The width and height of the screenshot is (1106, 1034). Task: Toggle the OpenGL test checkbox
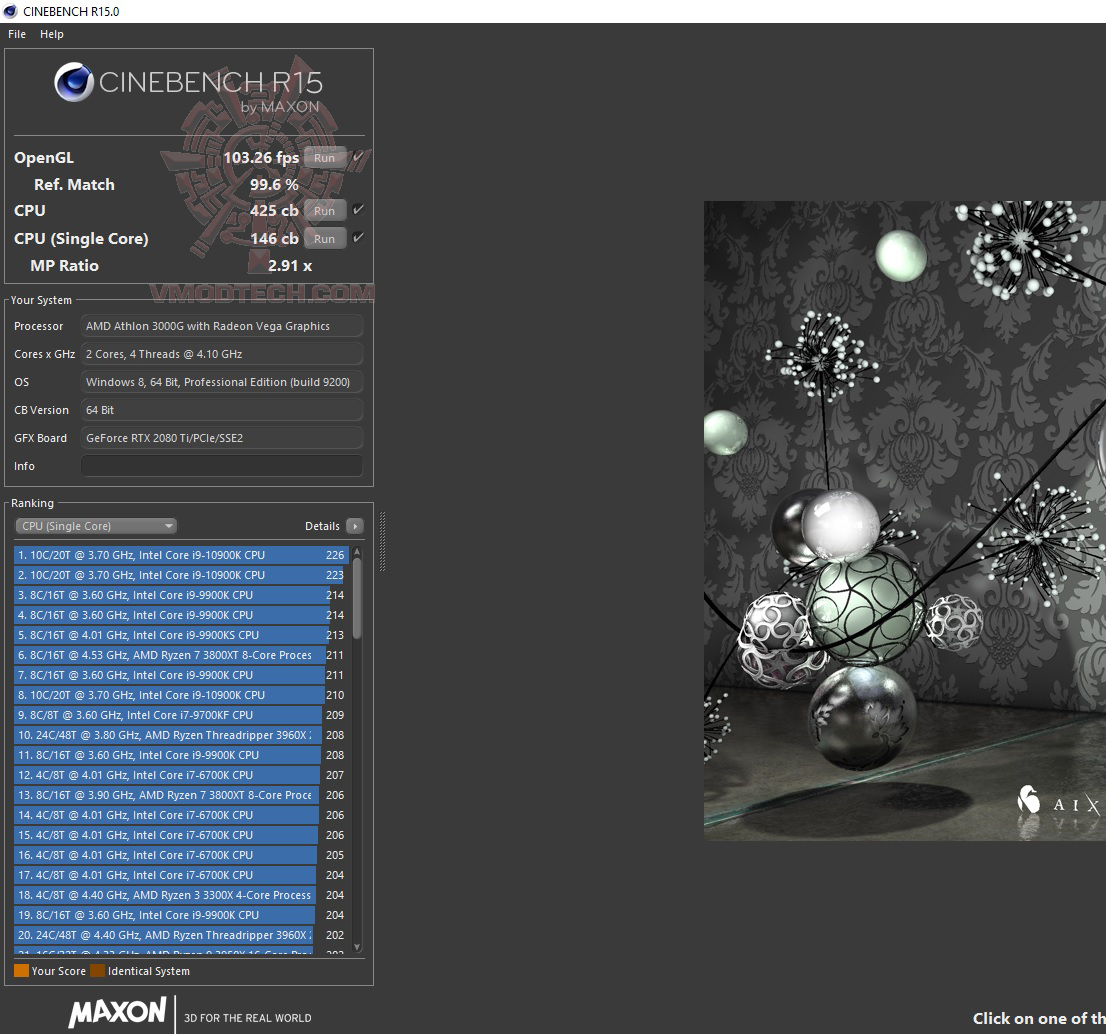[x=358, y=157]
